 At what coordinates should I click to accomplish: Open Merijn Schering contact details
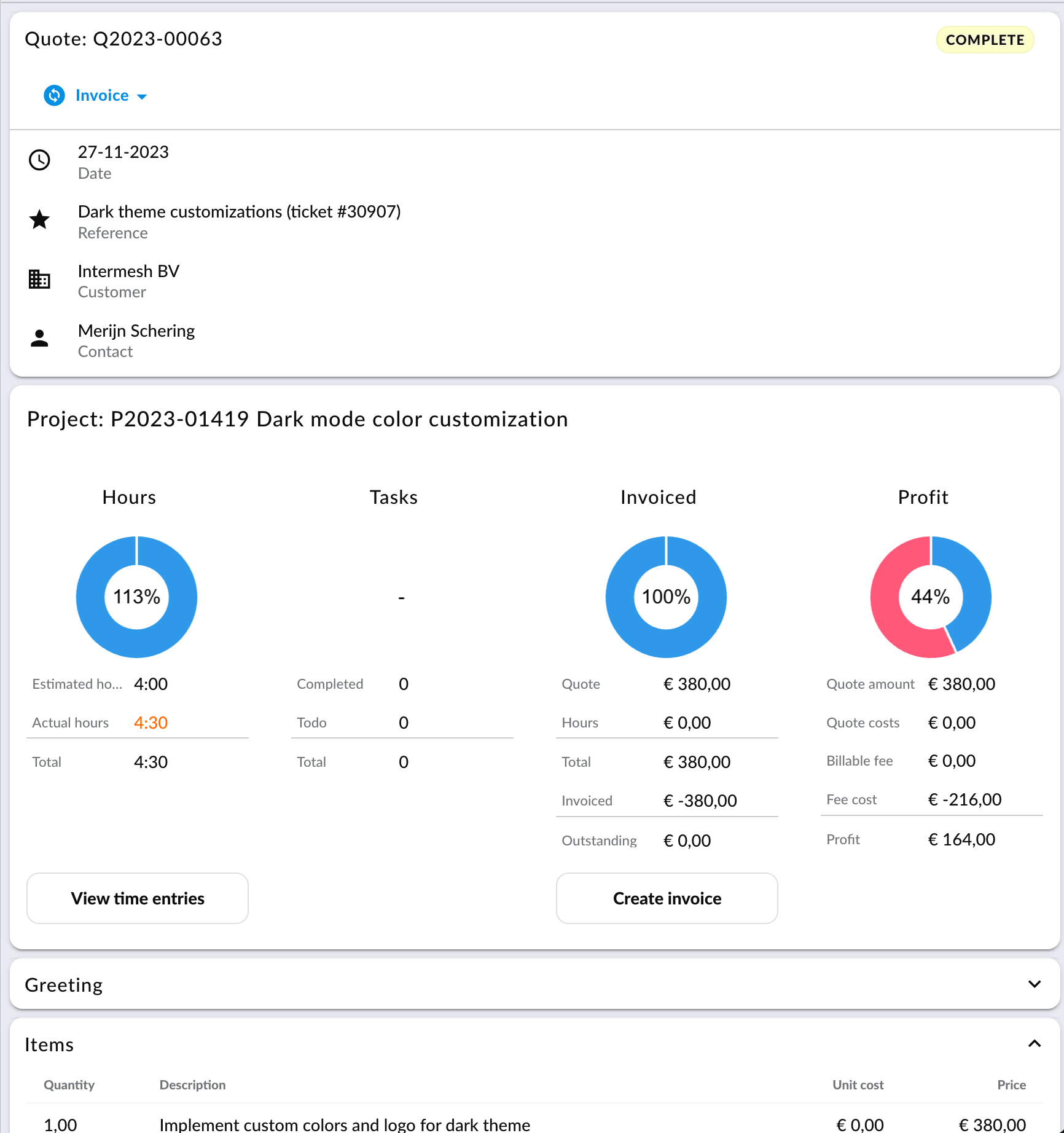136,331
